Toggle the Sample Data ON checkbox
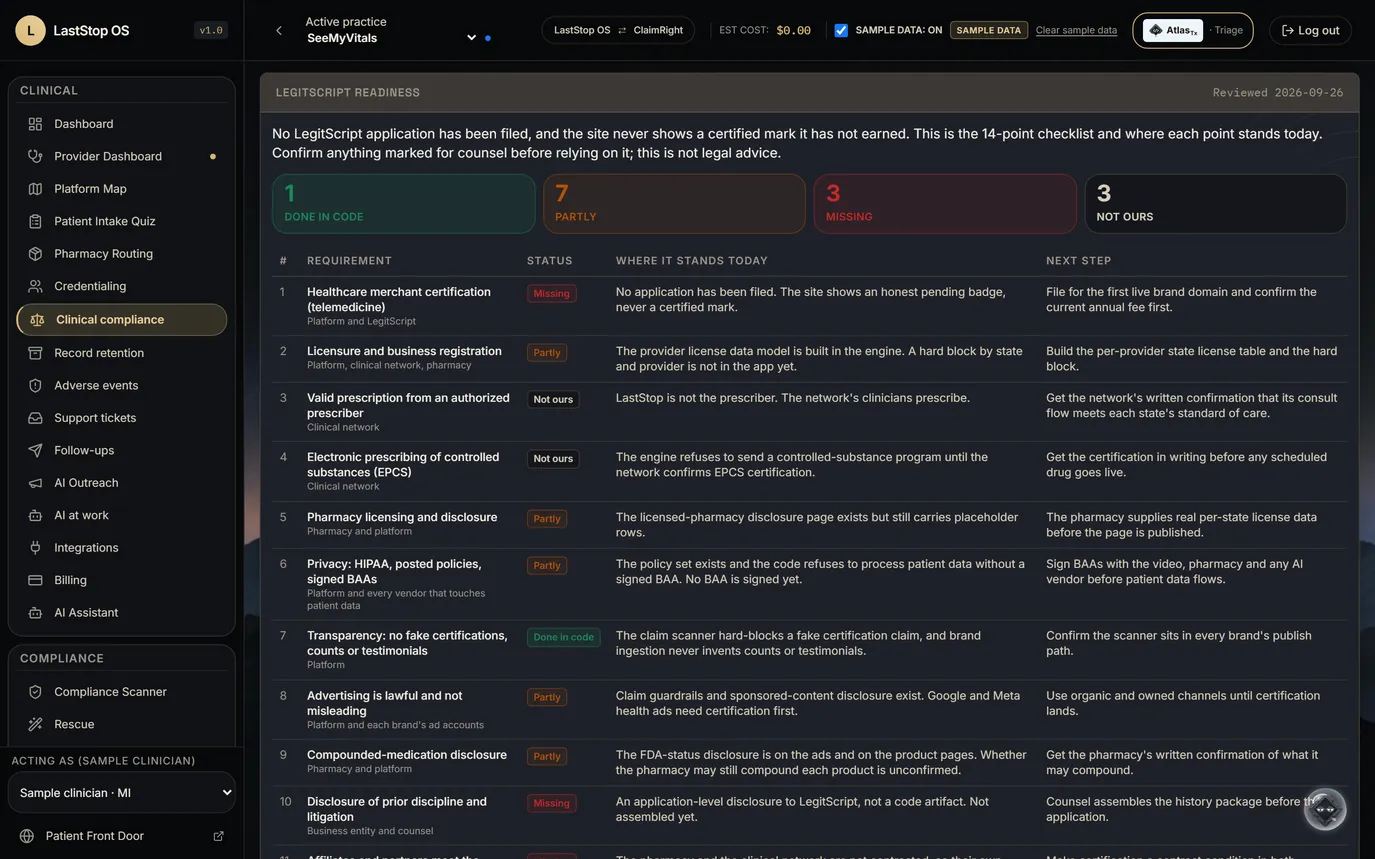The image size is (1375, 859). (x=841, y=30)
